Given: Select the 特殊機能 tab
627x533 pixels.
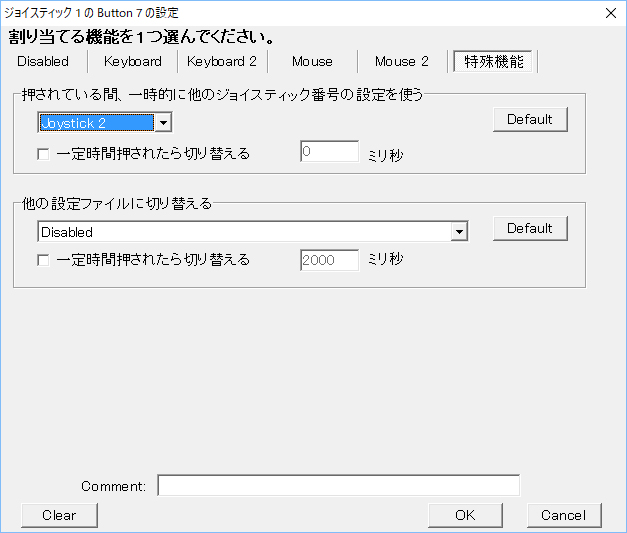Looking at the screenshot, I should pos(493,62).
